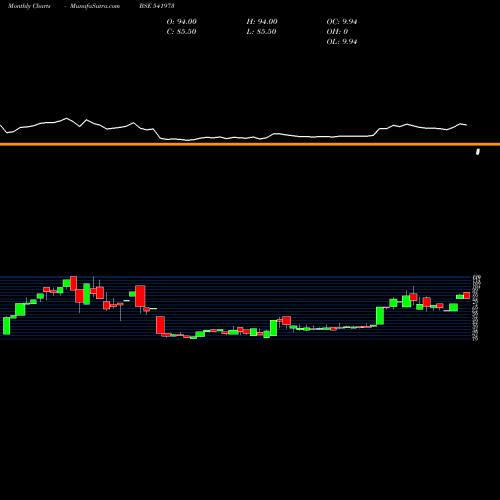Click the 'O: 94.00' open value
Viewport: 500px width, 500px height.
click(x=182, y=22)
